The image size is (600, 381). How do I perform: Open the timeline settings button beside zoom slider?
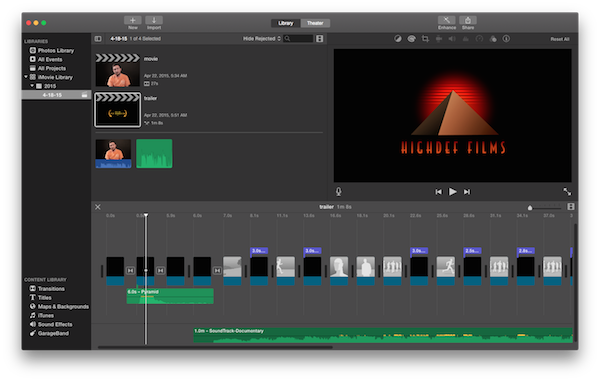[x=571, y=207]
